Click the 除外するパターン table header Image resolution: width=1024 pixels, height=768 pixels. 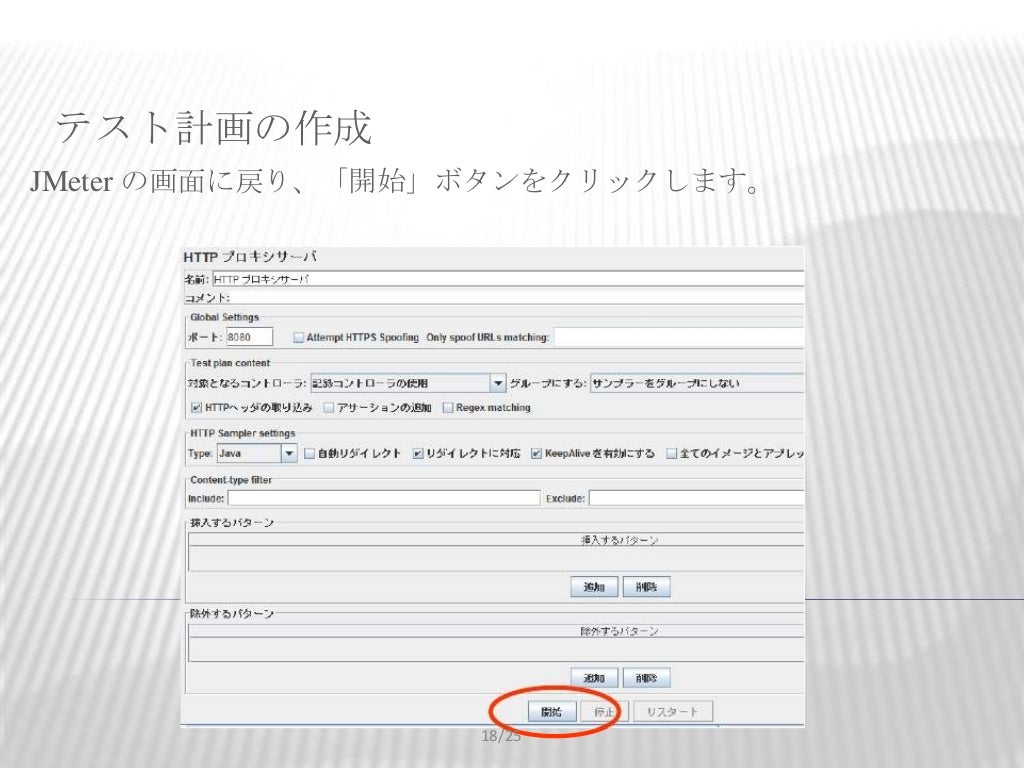[x=496, y=632]
